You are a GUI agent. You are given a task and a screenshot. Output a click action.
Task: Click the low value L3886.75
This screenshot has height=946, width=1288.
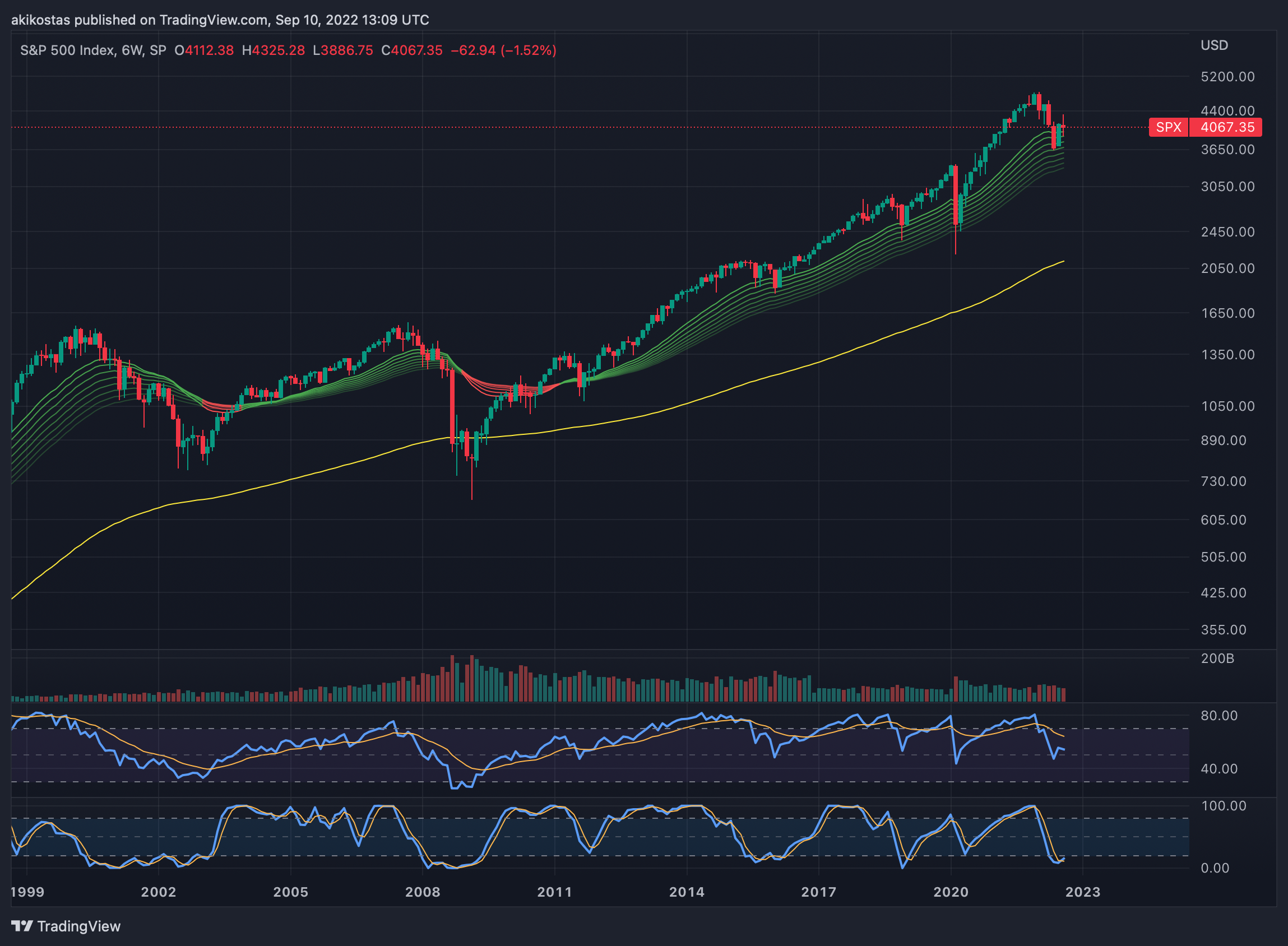pyautogui.click(x=343, y=50)
